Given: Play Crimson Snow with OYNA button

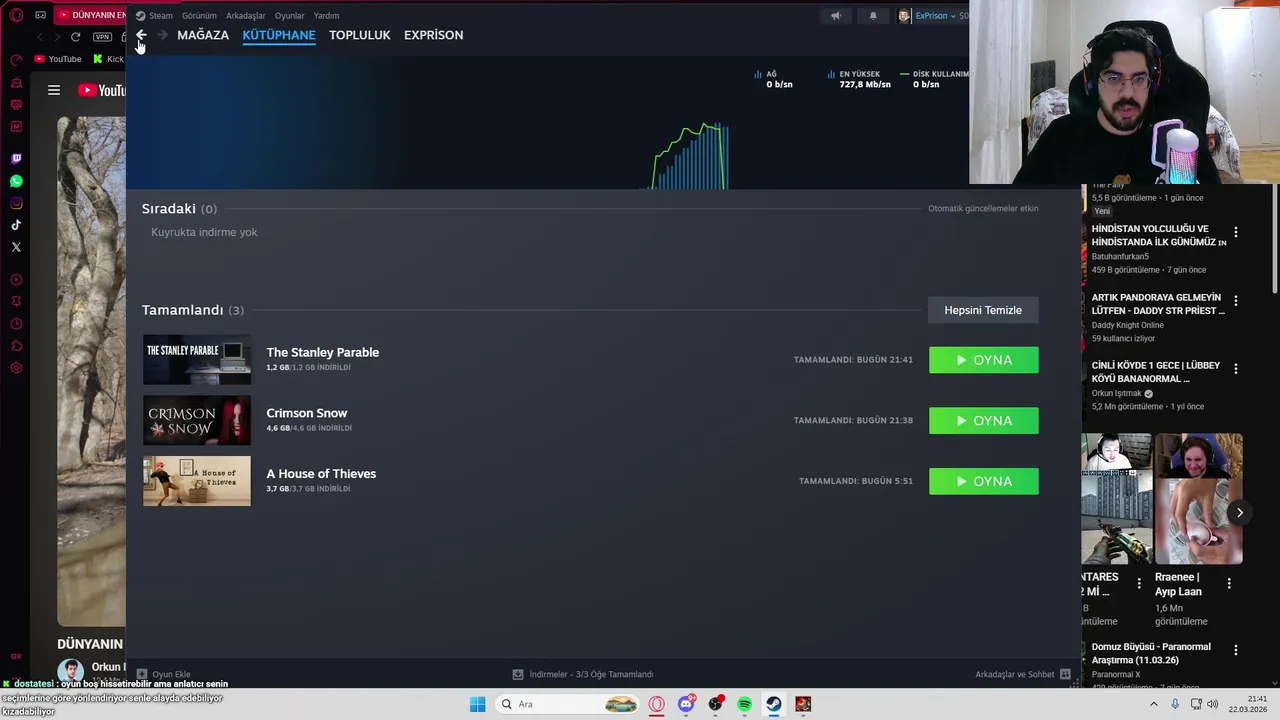Looking at the screenshot, I should [984, 421].
